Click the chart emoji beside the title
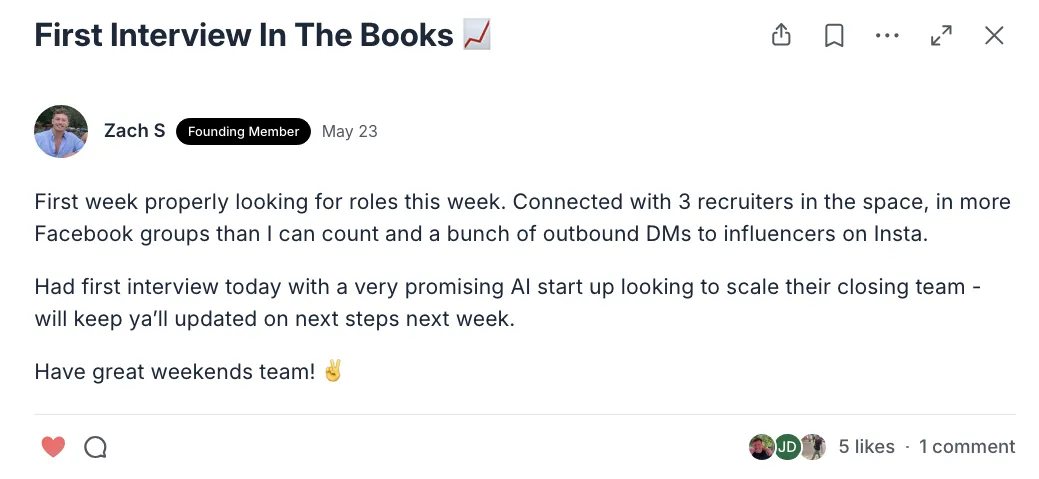1039x479 pixels. 476,35
